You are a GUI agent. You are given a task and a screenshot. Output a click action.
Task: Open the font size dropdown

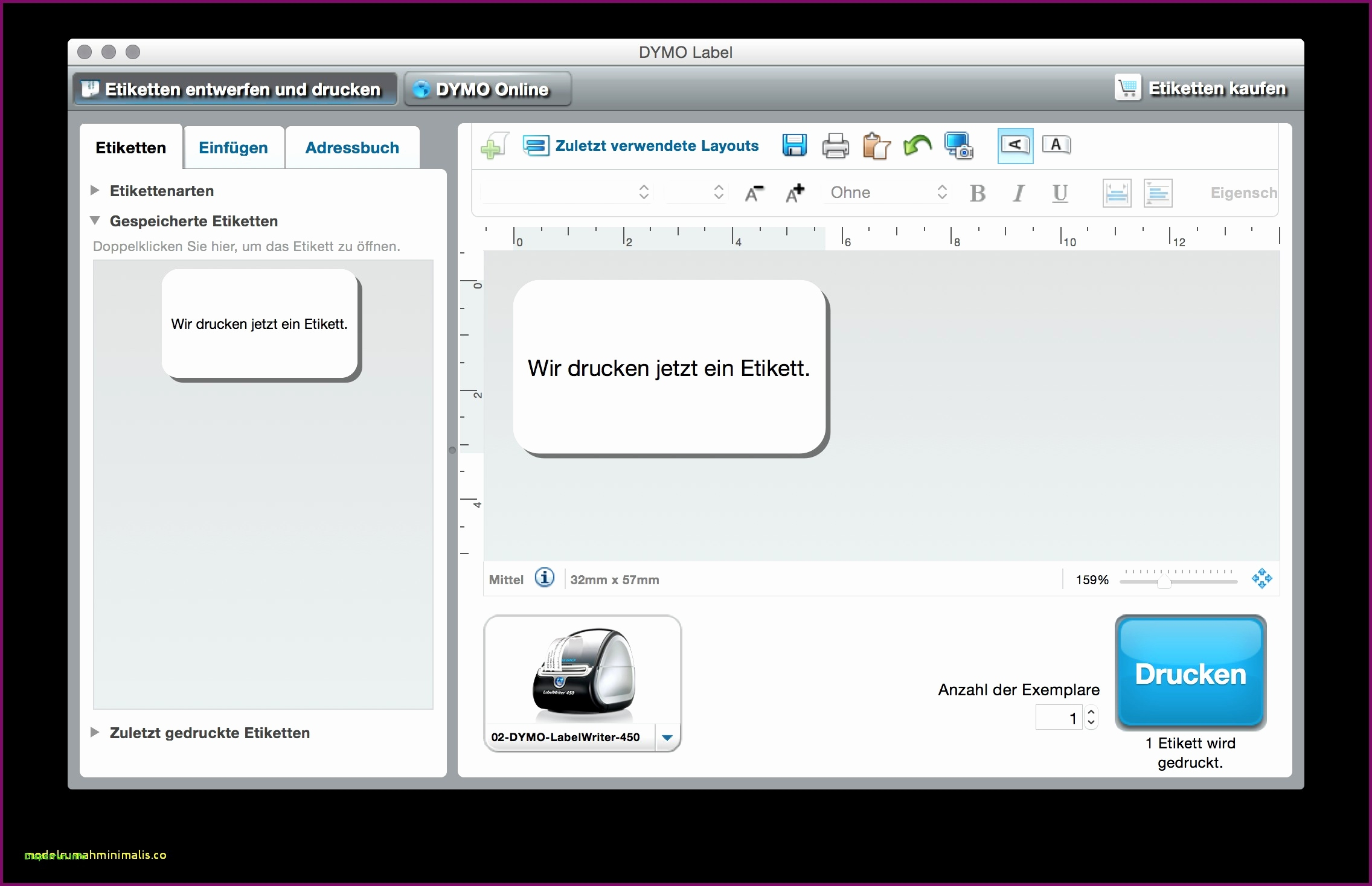click(696, 193)
